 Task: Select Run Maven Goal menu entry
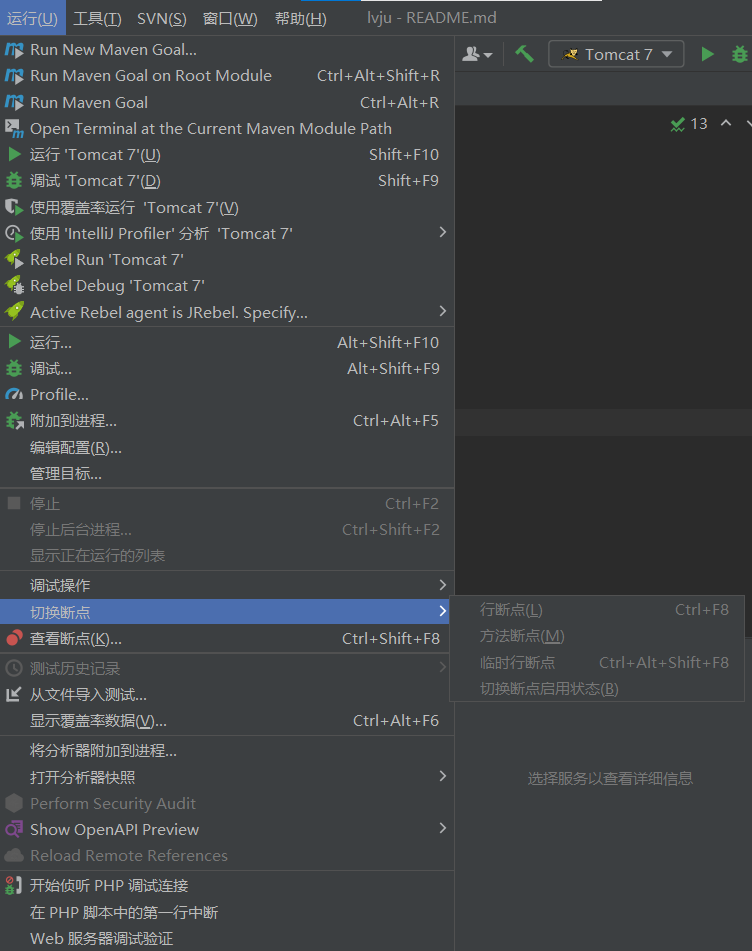(227, 102)
